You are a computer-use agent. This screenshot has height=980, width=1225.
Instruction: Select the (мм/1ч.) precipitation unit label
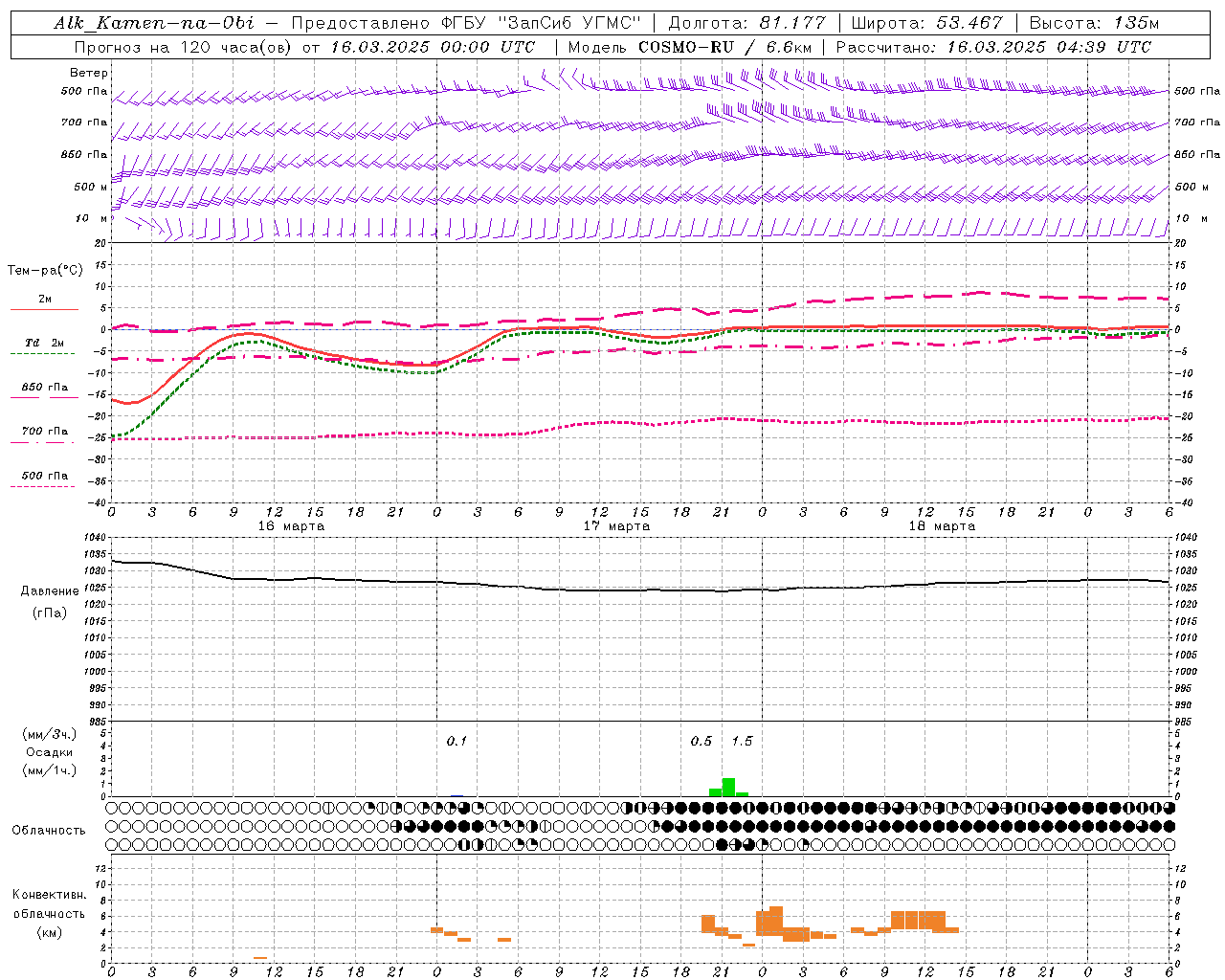[x=50, y=770]
